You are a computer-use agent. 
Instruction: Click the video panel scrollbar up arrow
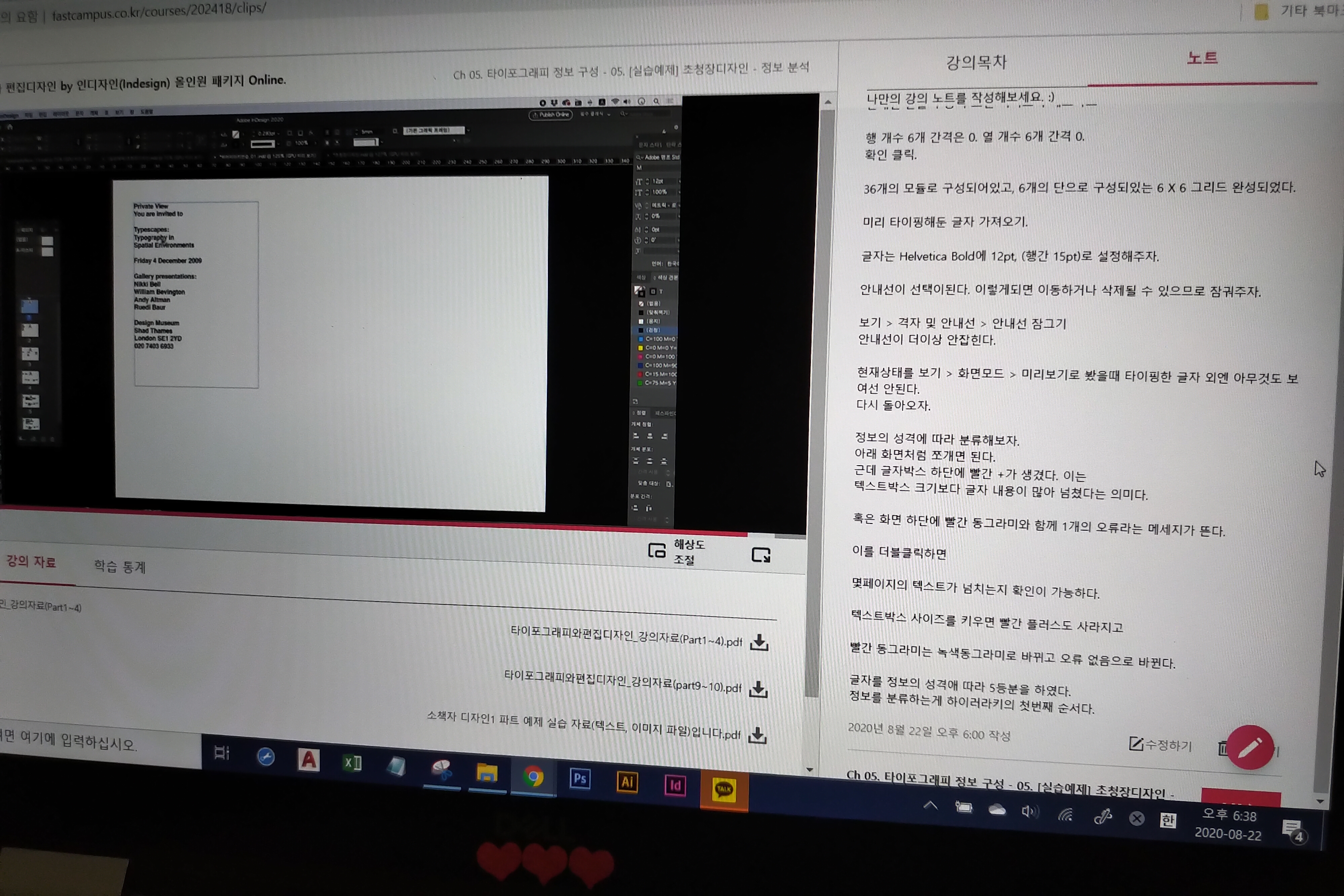pyautogui.click(x=827, y=102)
